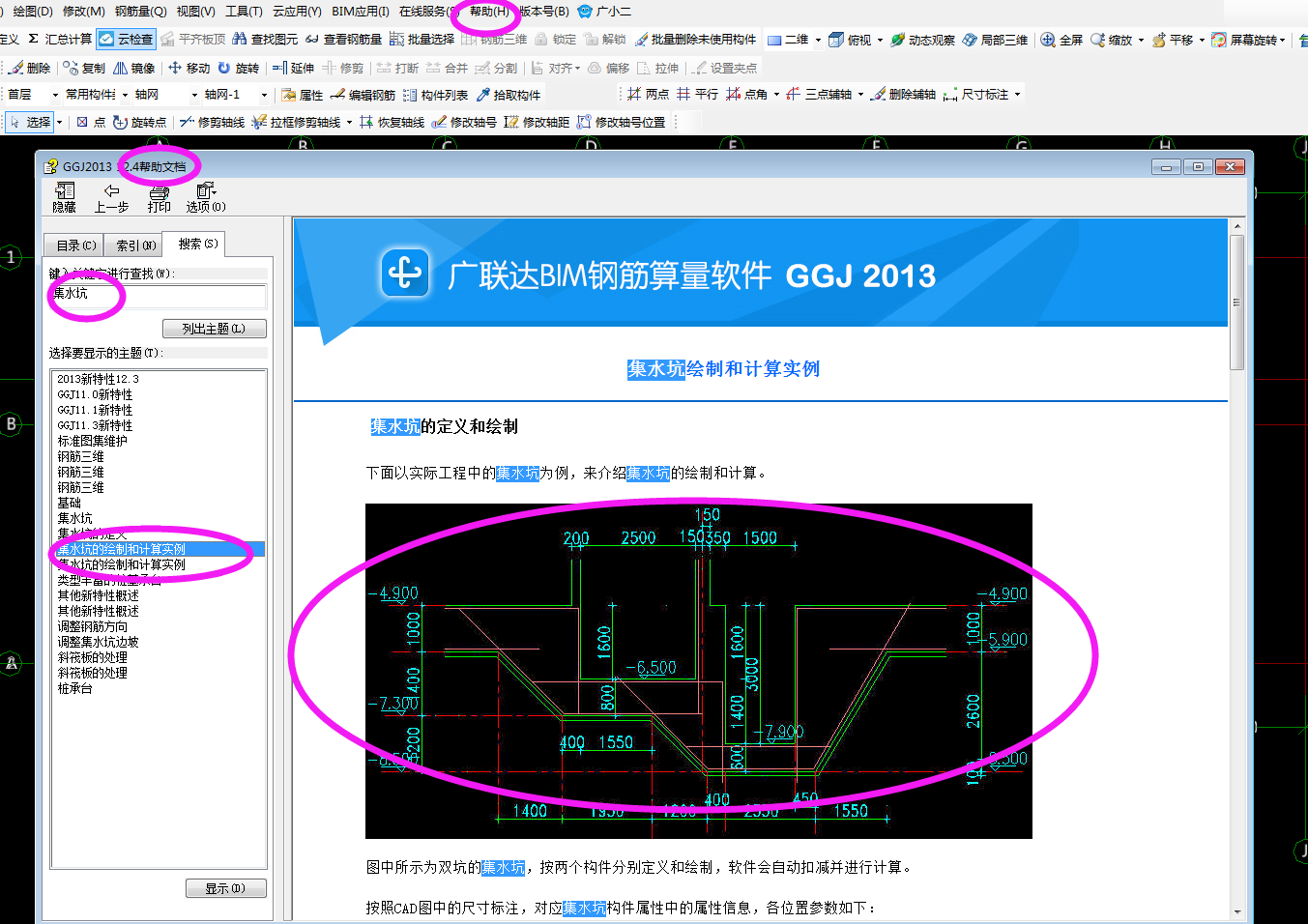The image size is (1308, 924).
Task: Click the 列出主题(L) button
Action: click(x=214, y=329)
